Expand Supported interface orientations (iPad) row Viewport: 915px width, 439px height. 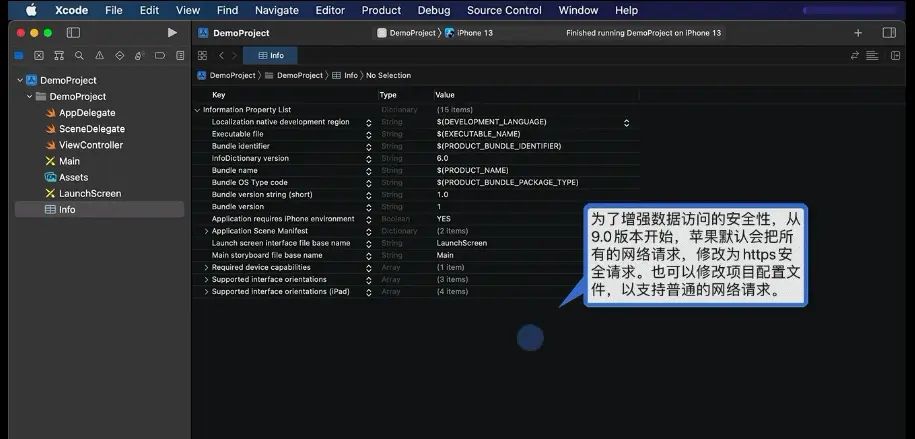click(x=207, y=291)
